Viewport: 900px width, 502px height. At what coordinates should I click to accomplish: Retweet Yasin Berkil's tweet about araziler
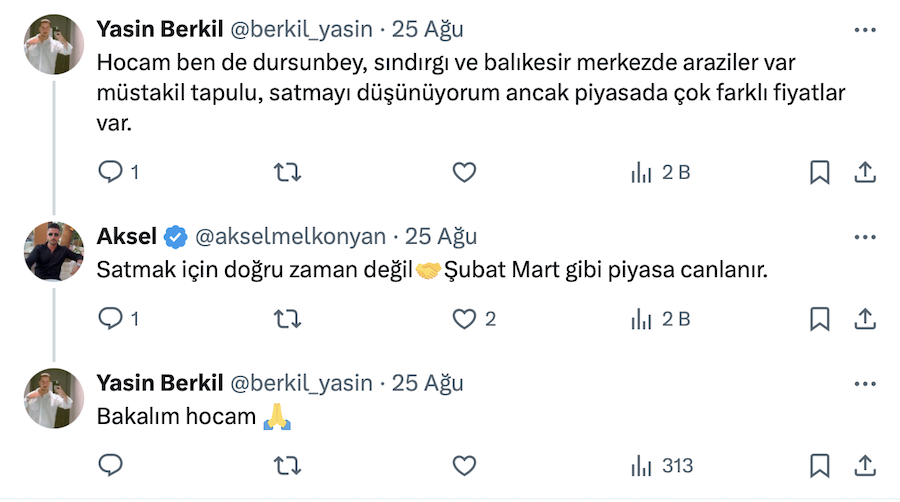pyautogui.click(x=287, y=173)
